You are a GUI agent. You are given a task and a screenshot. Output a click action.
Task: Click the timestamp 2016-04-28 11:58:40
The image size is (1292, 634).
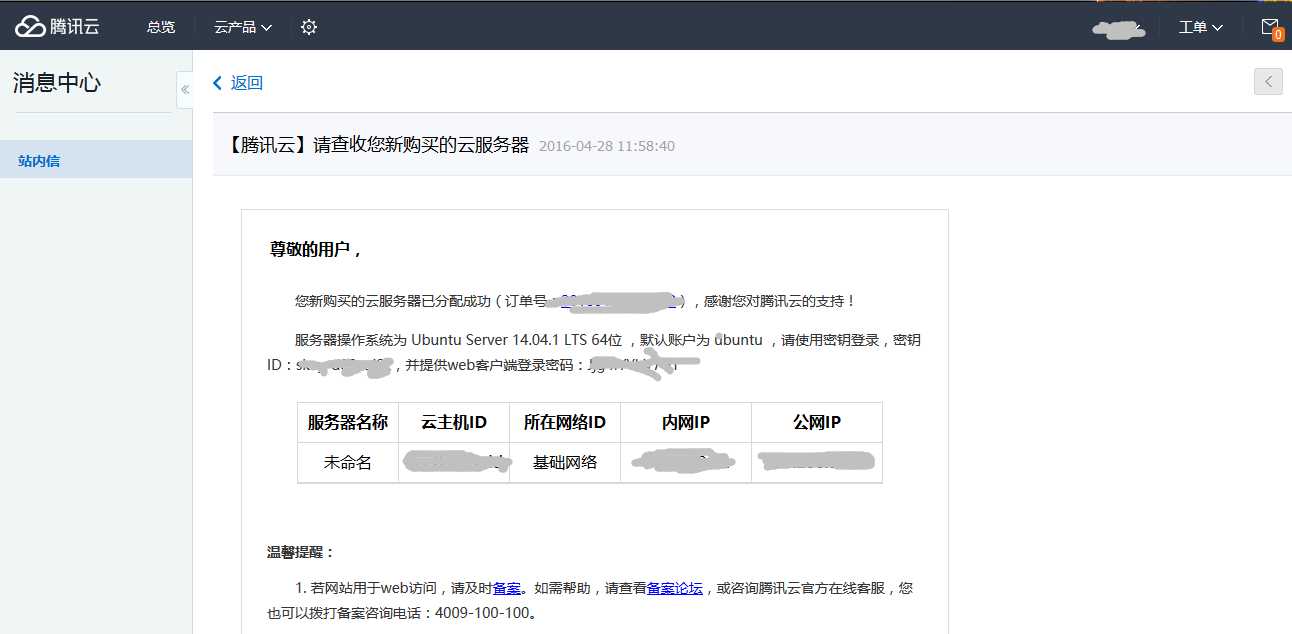coord(607,146)
